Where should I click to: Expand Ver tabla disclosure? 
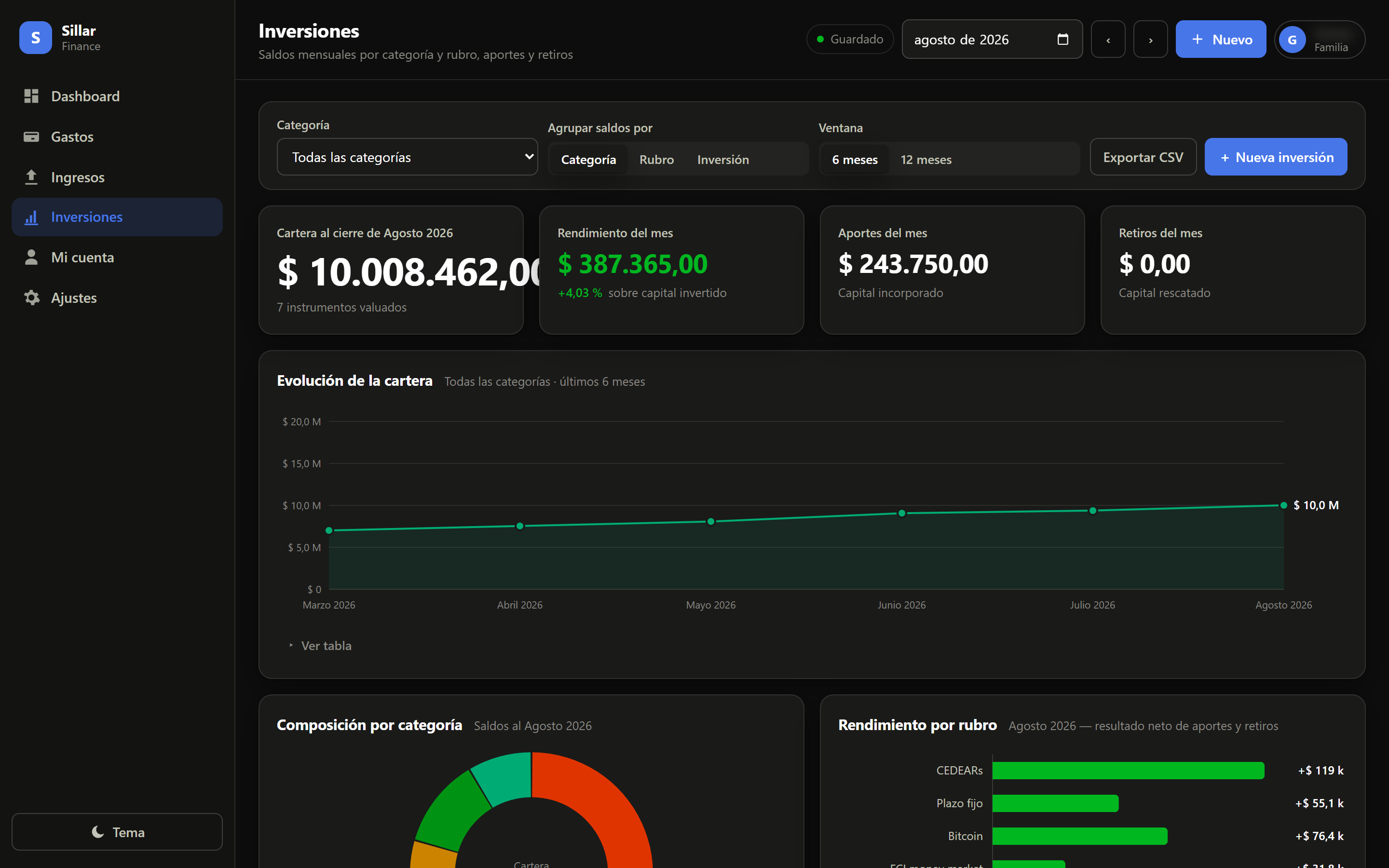coord(321,645)
